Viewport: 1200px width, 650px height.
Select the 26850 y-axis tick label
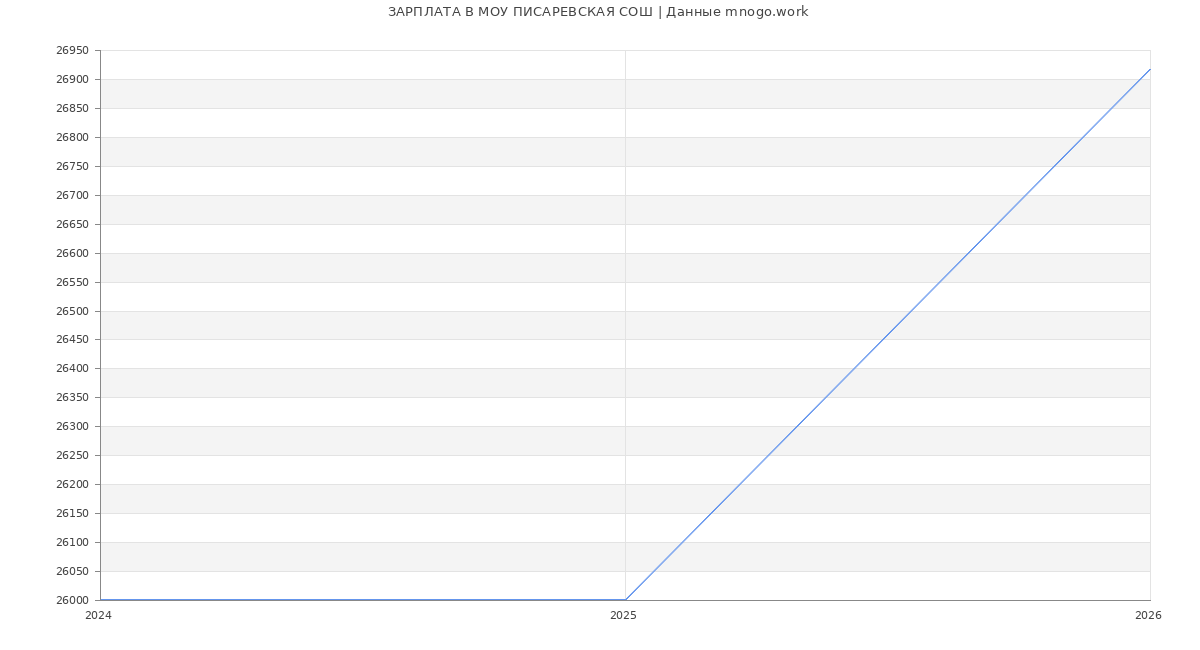coord(72,109)
